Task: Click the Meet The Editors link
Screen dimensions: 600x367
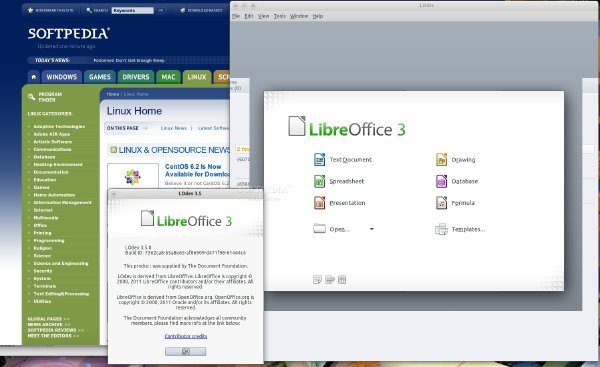Action: click(x=53, y=336)
